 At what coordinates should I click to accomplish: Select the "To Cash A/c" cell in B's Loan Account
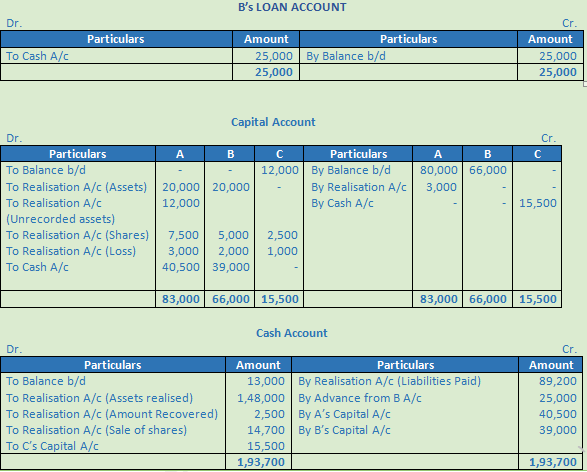(x=37, y=56)
